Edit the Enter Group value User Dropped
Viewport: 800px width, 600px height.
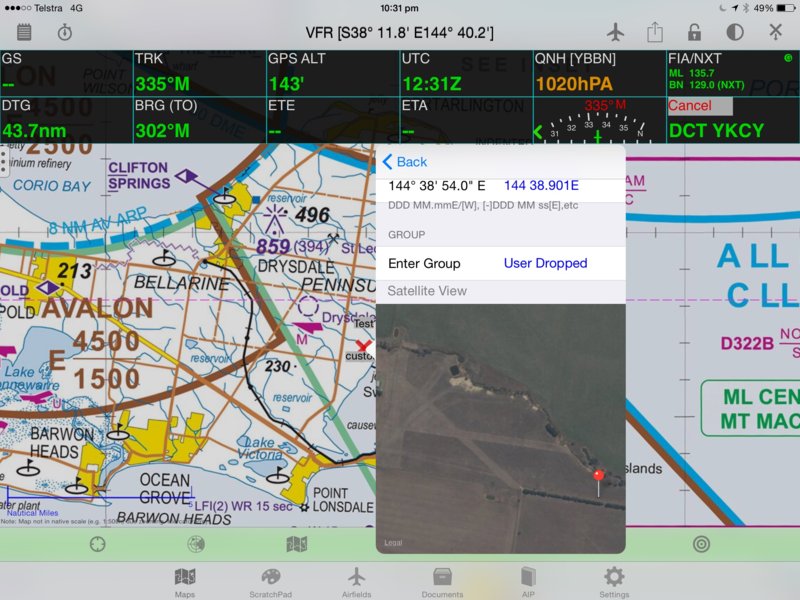(545, 263)
